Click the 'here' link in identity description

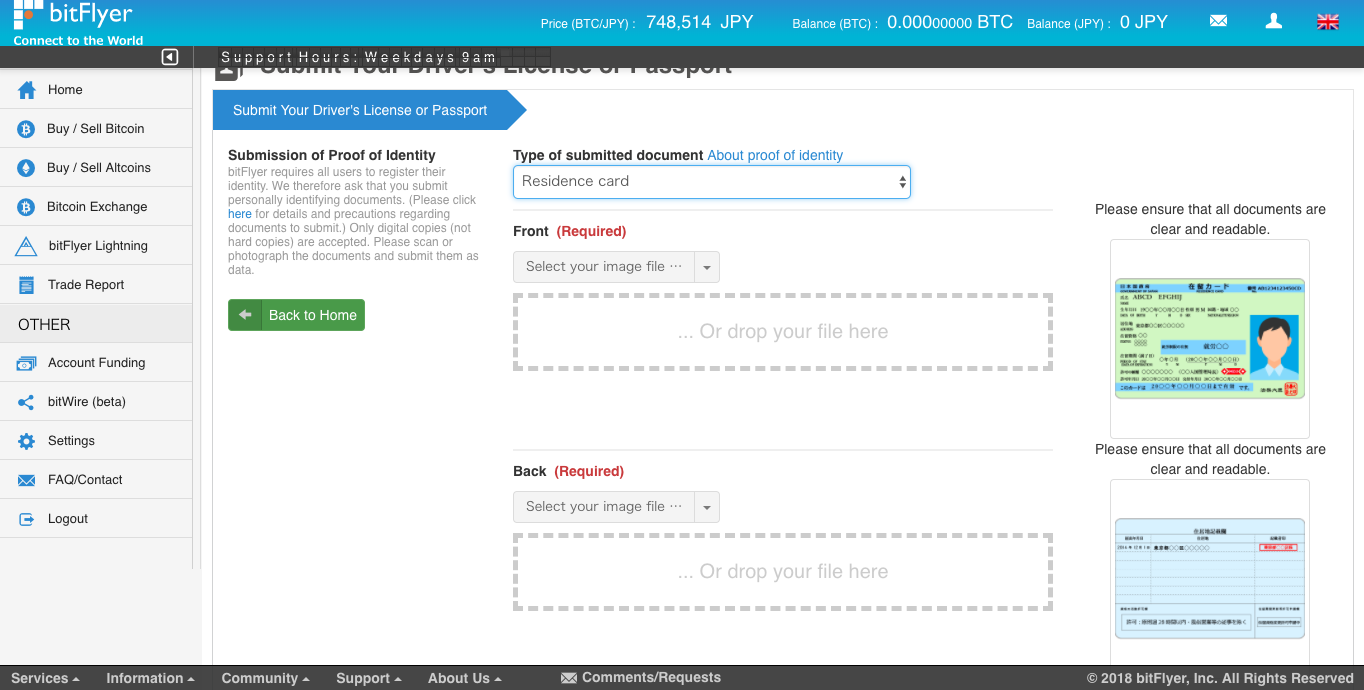(240, 214)
